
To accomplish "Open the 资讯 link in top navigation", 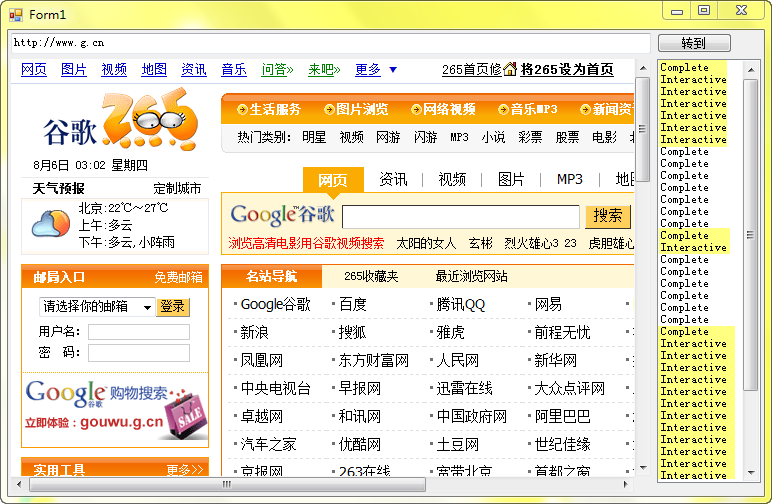I will coord(194,69).
